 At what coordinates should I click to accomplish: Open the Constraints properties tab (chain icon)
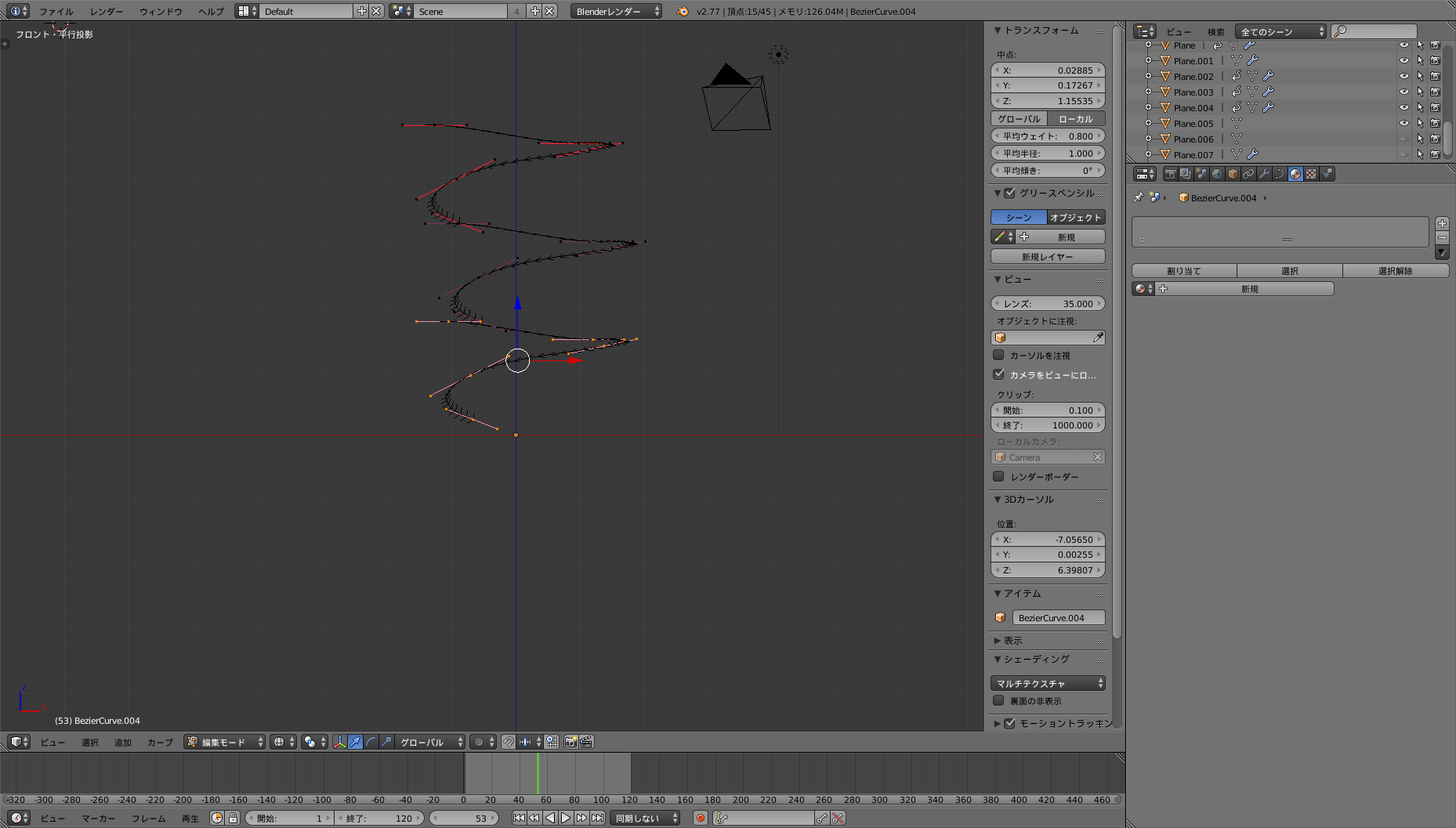(x=1248, y=174)
